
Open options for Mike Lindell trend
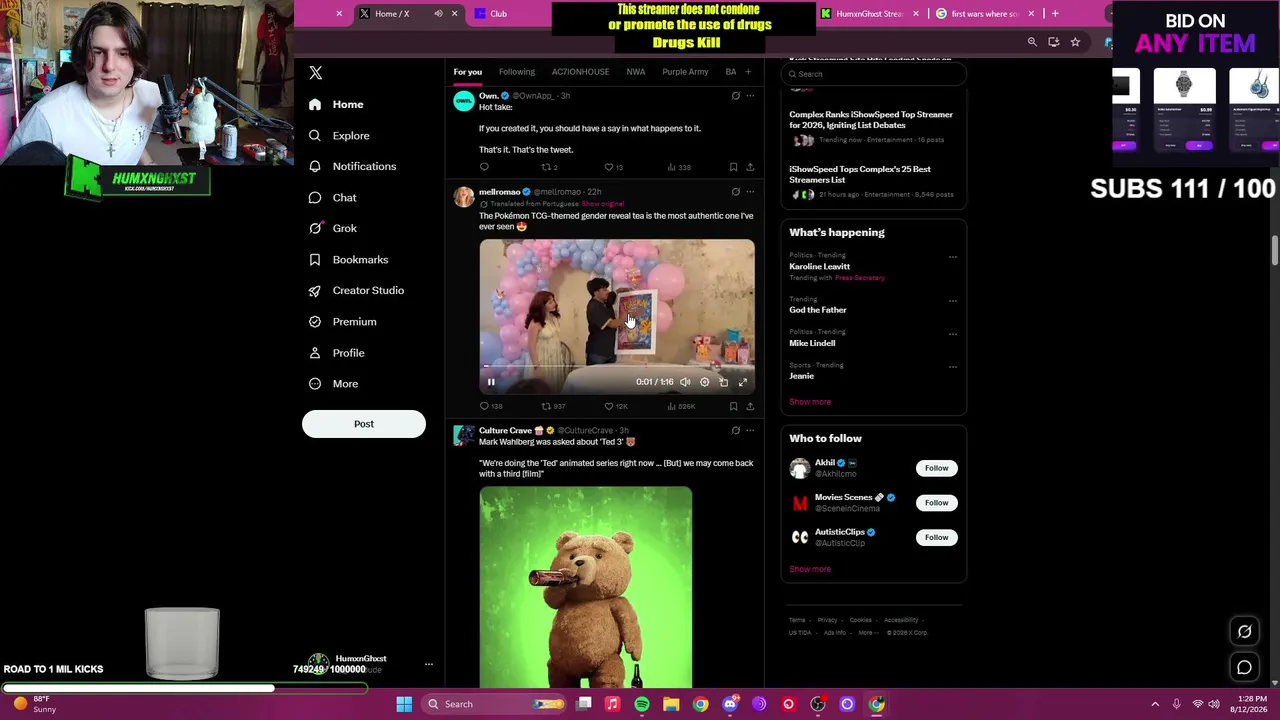[952, 333]
